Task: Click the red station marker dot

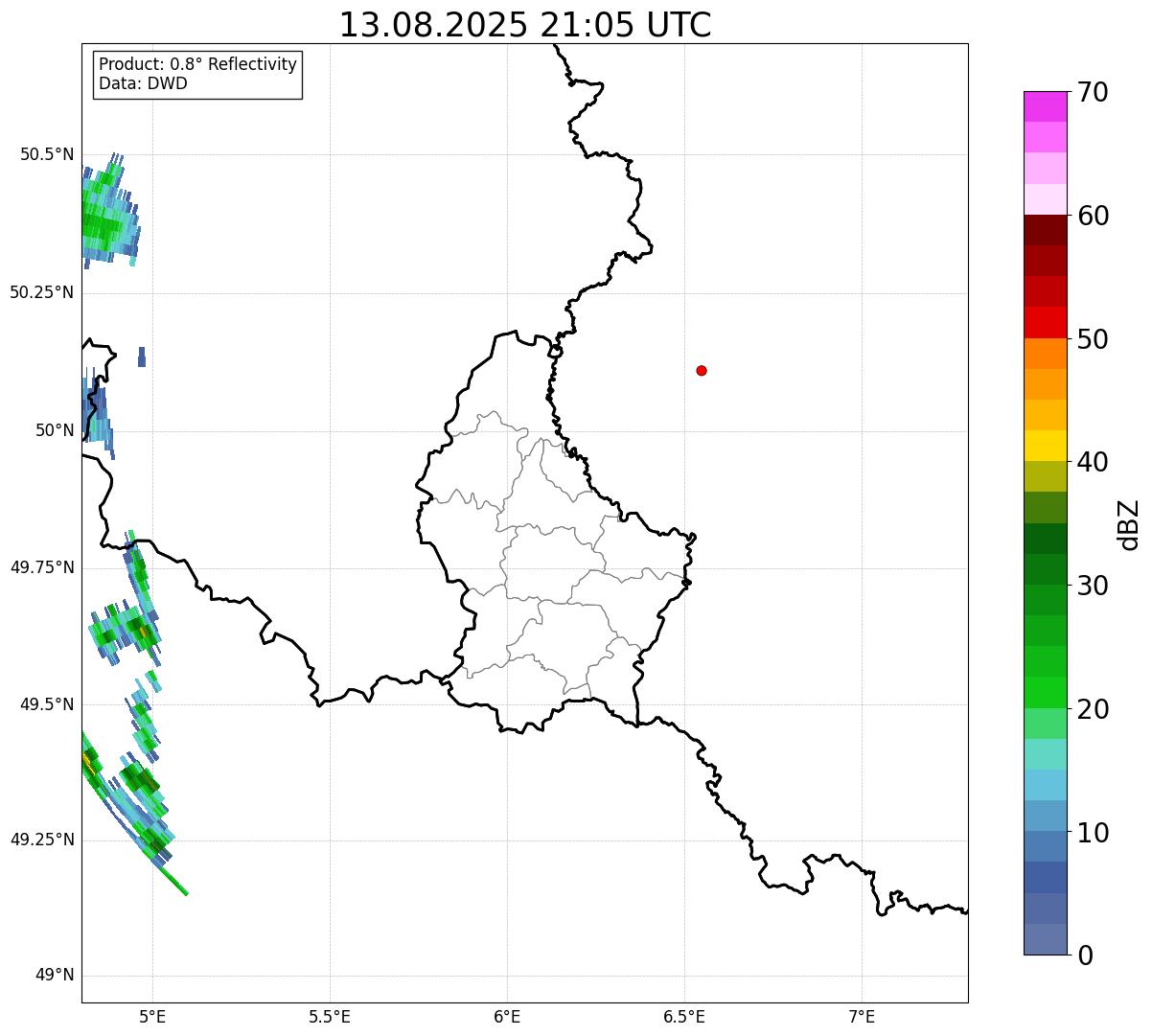Action: (702, 371)
